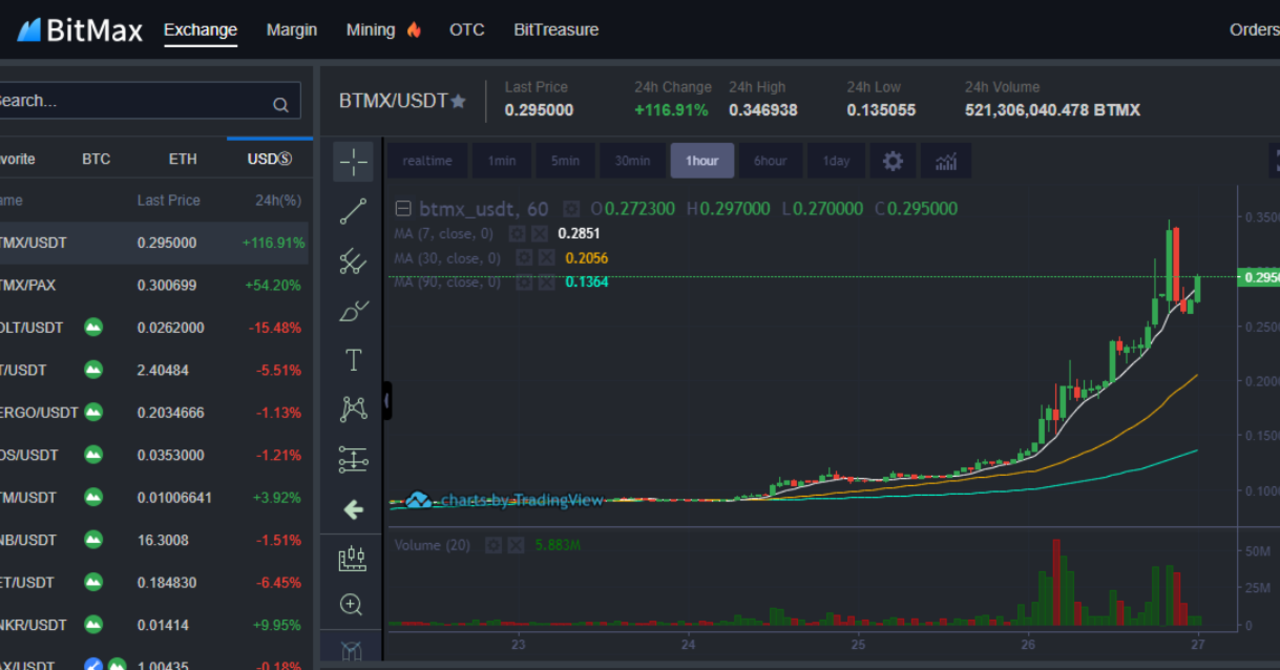Switch chart to 1day interval
This screenshot has width=1280, height=670.
[x=836, y=161]
